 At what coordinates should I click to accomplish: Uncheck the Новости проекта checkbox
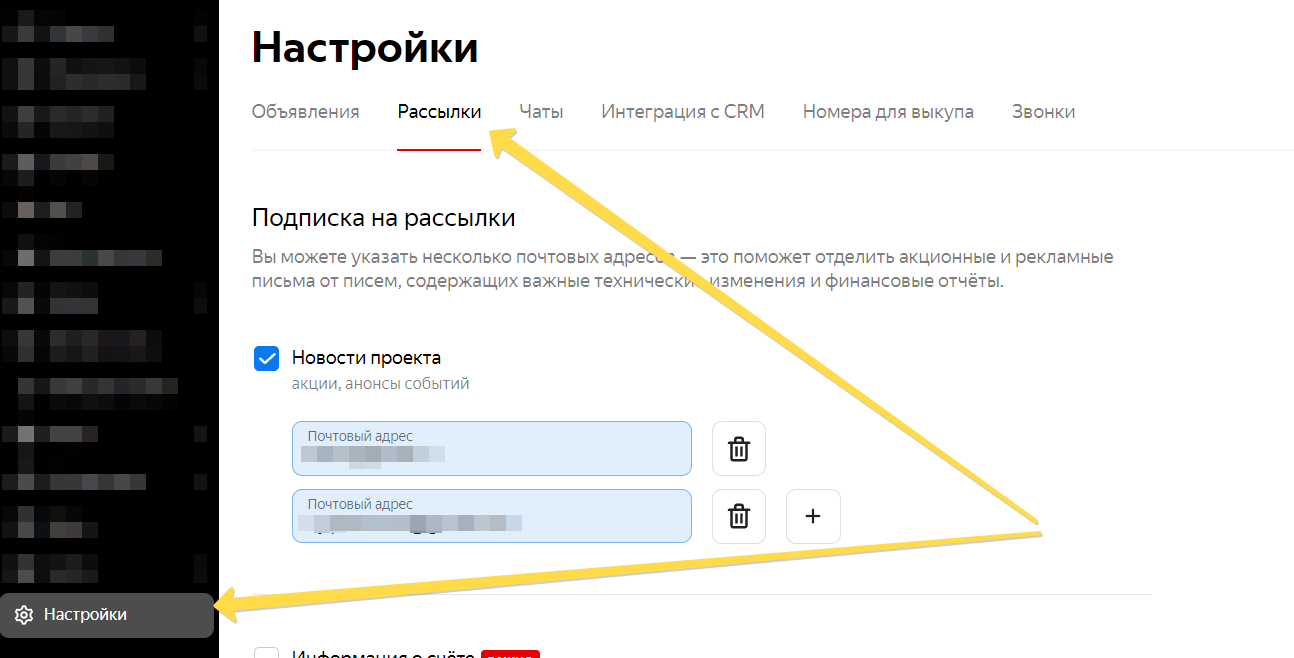(x=267, y=359)
